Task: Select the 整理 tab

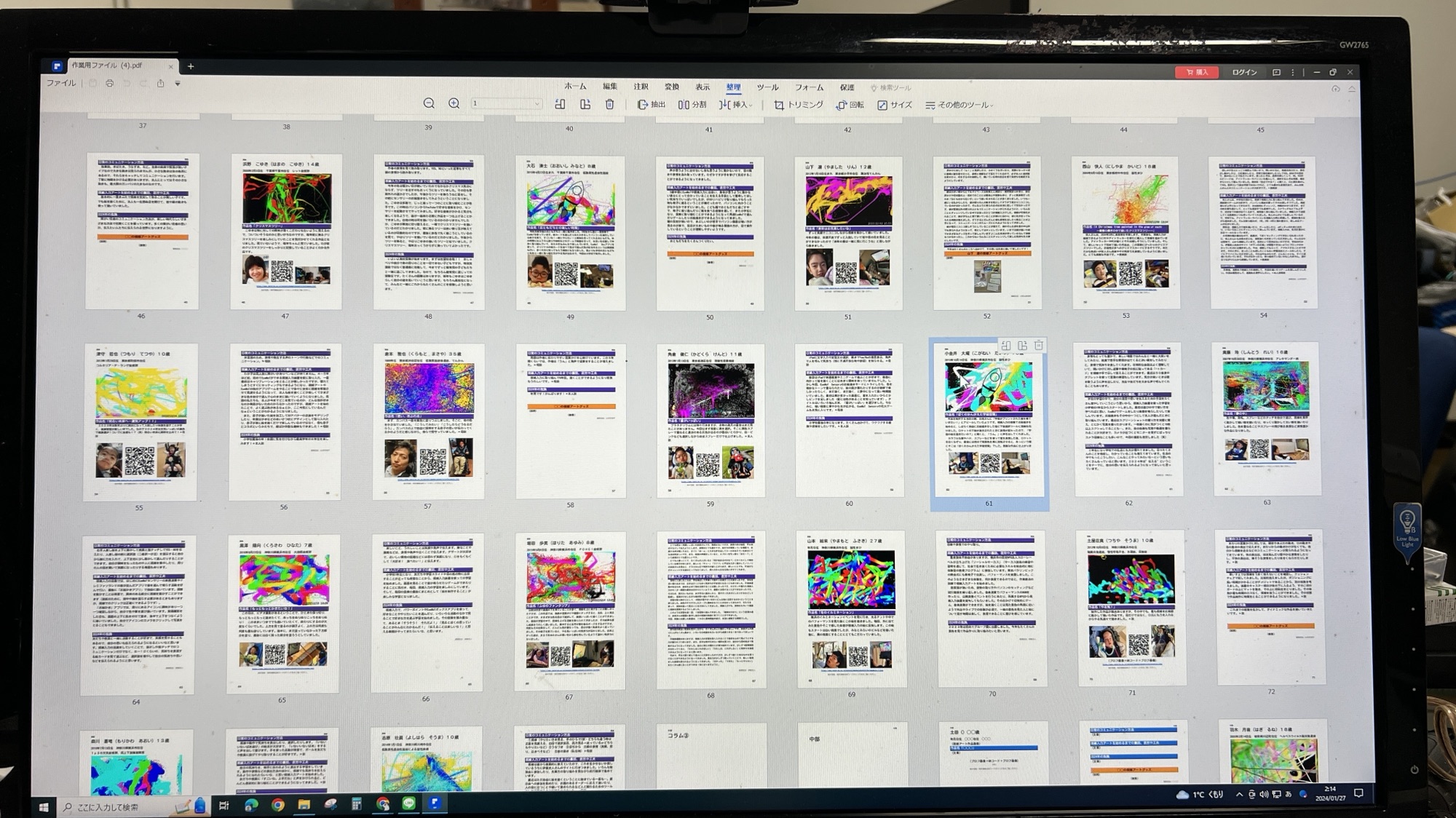Action: click(733, 87)
